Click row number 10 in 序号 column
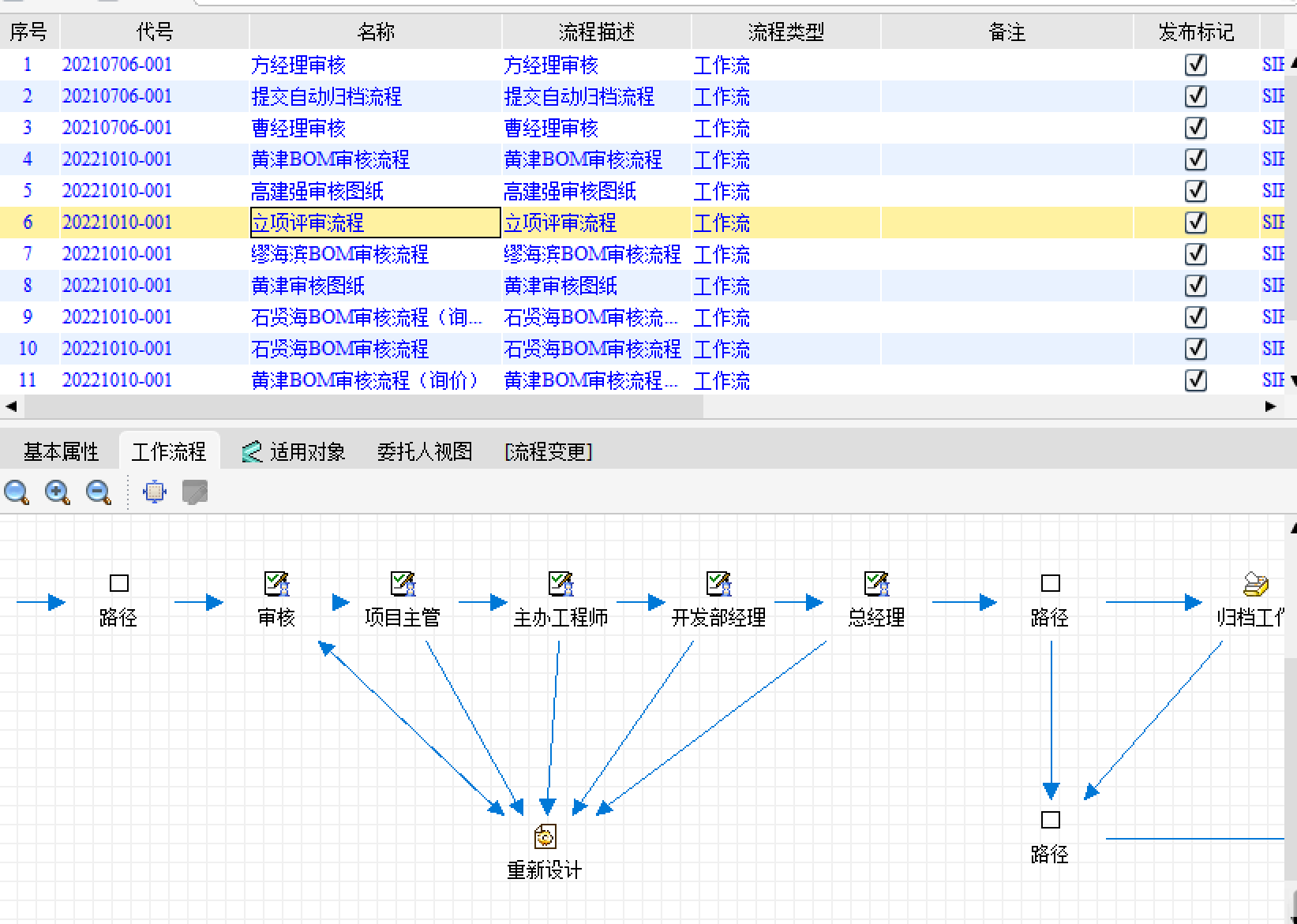Viewport: 1297px width, 924px height. (x=28, y=349)
